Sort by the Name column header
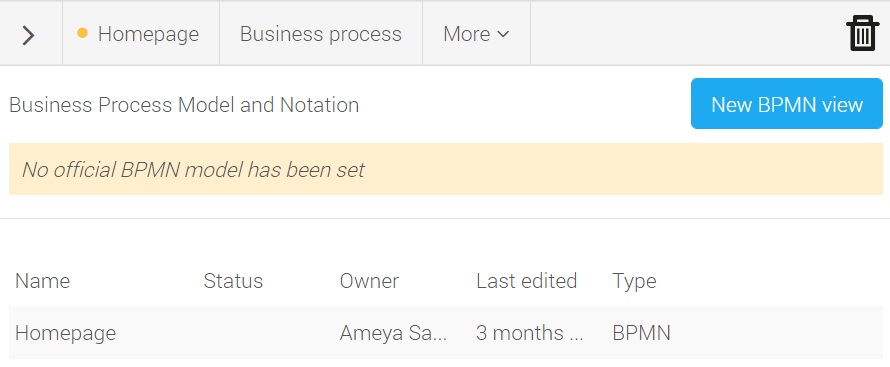 pos(43,281)
